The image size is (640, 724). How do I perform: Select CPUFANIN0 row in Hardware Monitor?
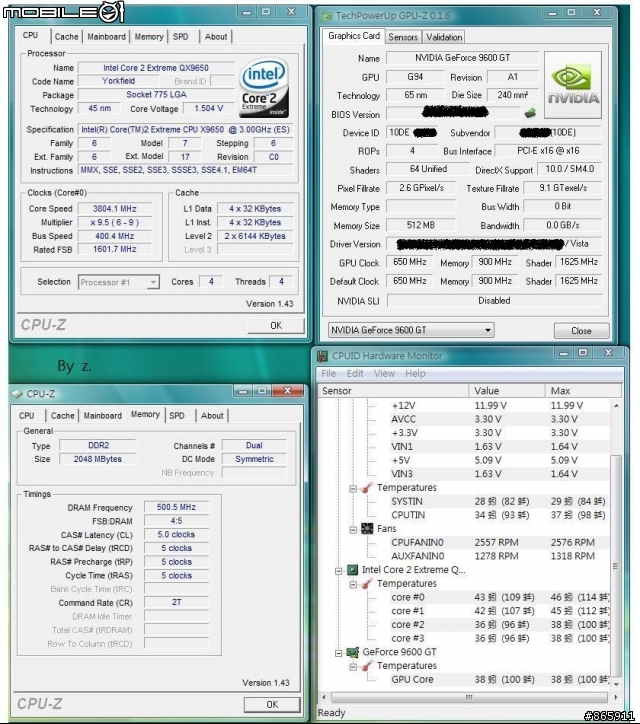(x=499, y=543)
